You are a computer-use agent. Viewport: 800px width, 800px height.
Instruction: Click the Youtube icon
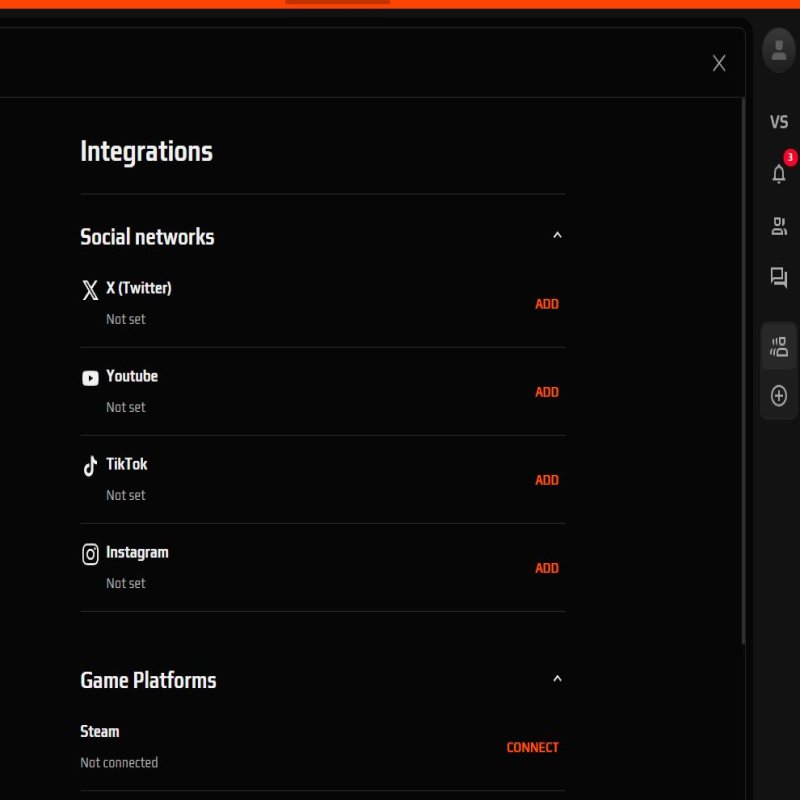[x=90, y=377]
